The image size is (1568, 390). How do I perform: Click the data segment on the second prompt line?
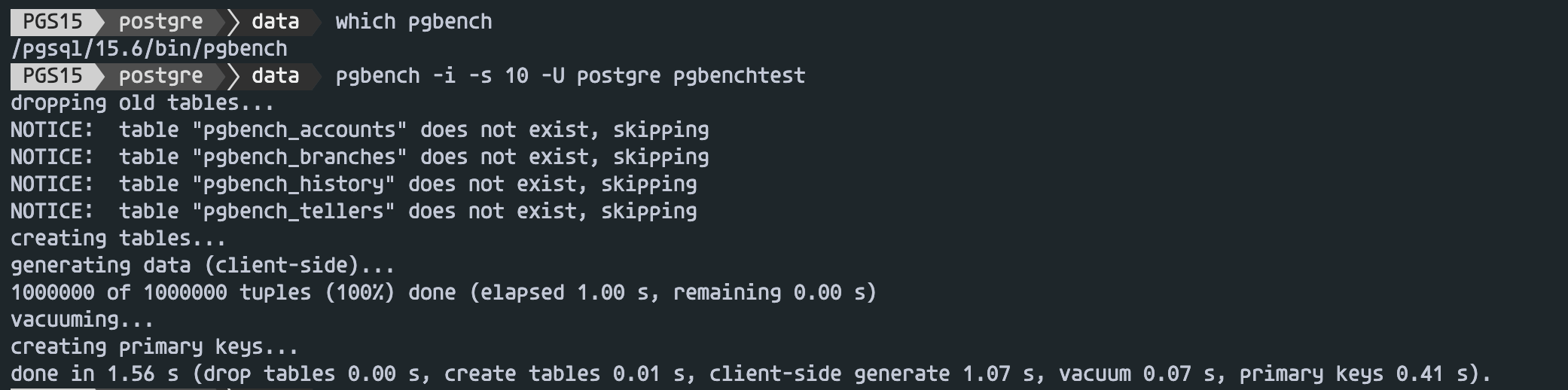click(x=275, y=76)
